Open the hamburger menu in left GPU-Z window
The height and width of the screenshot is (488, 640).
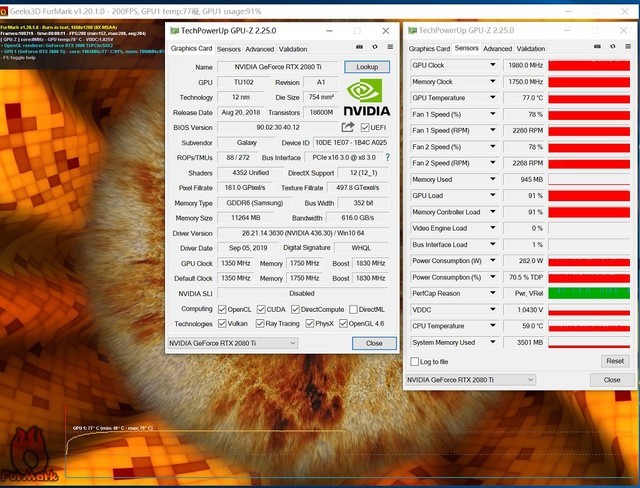[x=390, y=47]
